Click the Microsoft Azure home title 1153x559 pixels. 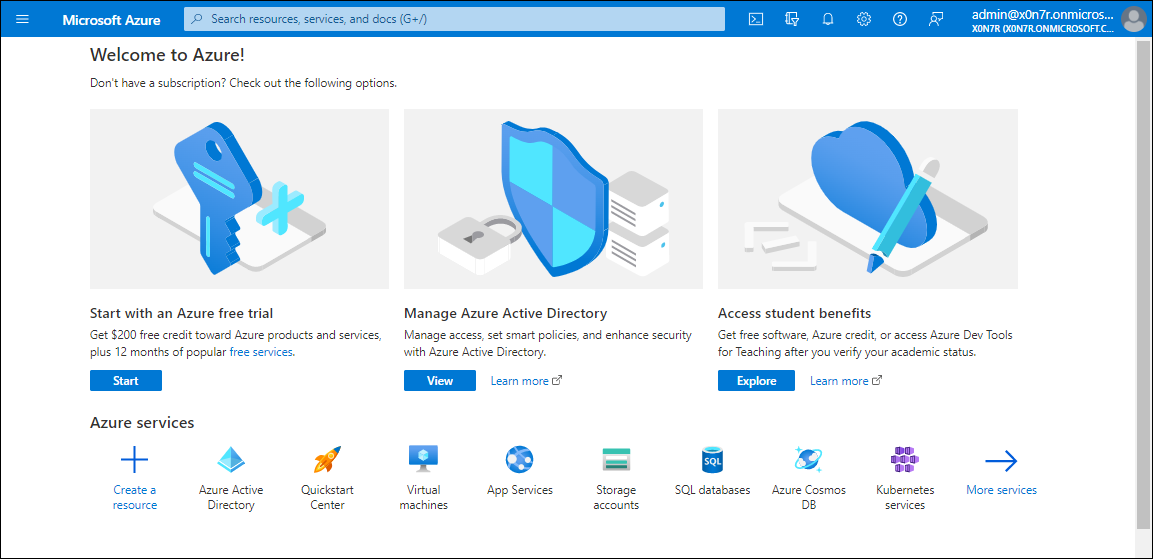pyautogui.click(x=111, y=20)
